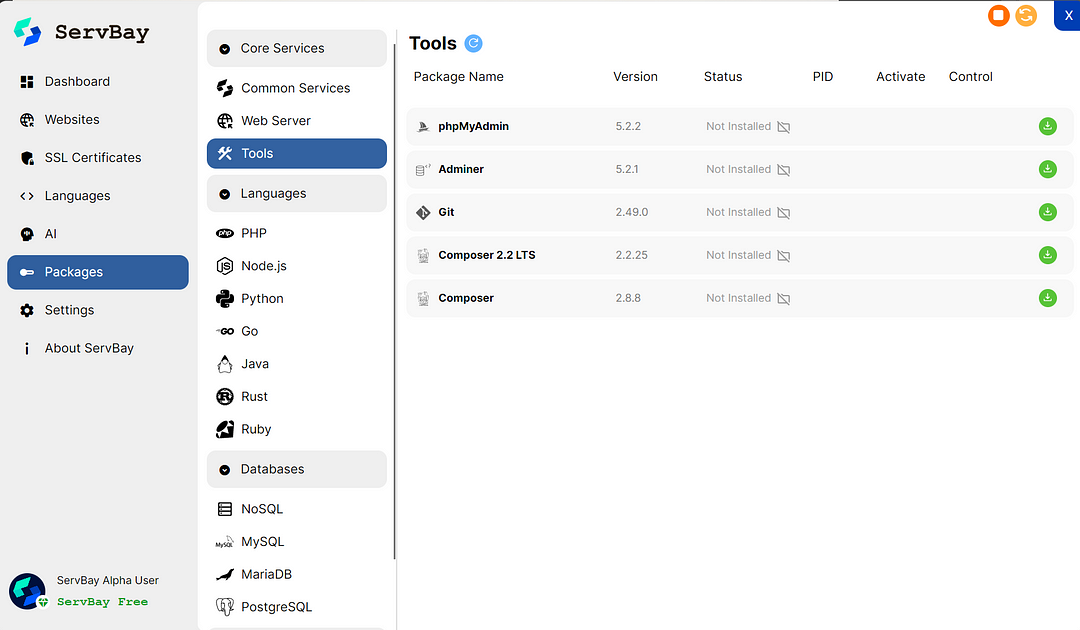
Task: Click the Git diamond icon in package list
Action: point(423,213)
